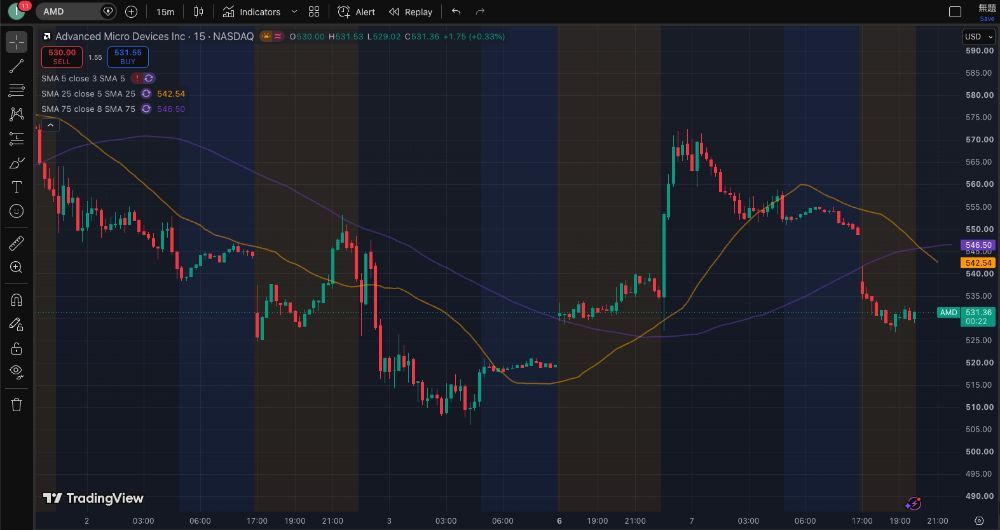Open the Indicators dialog
The image size is (1000, 530).
pyautogui.click(x=251, y=11)
